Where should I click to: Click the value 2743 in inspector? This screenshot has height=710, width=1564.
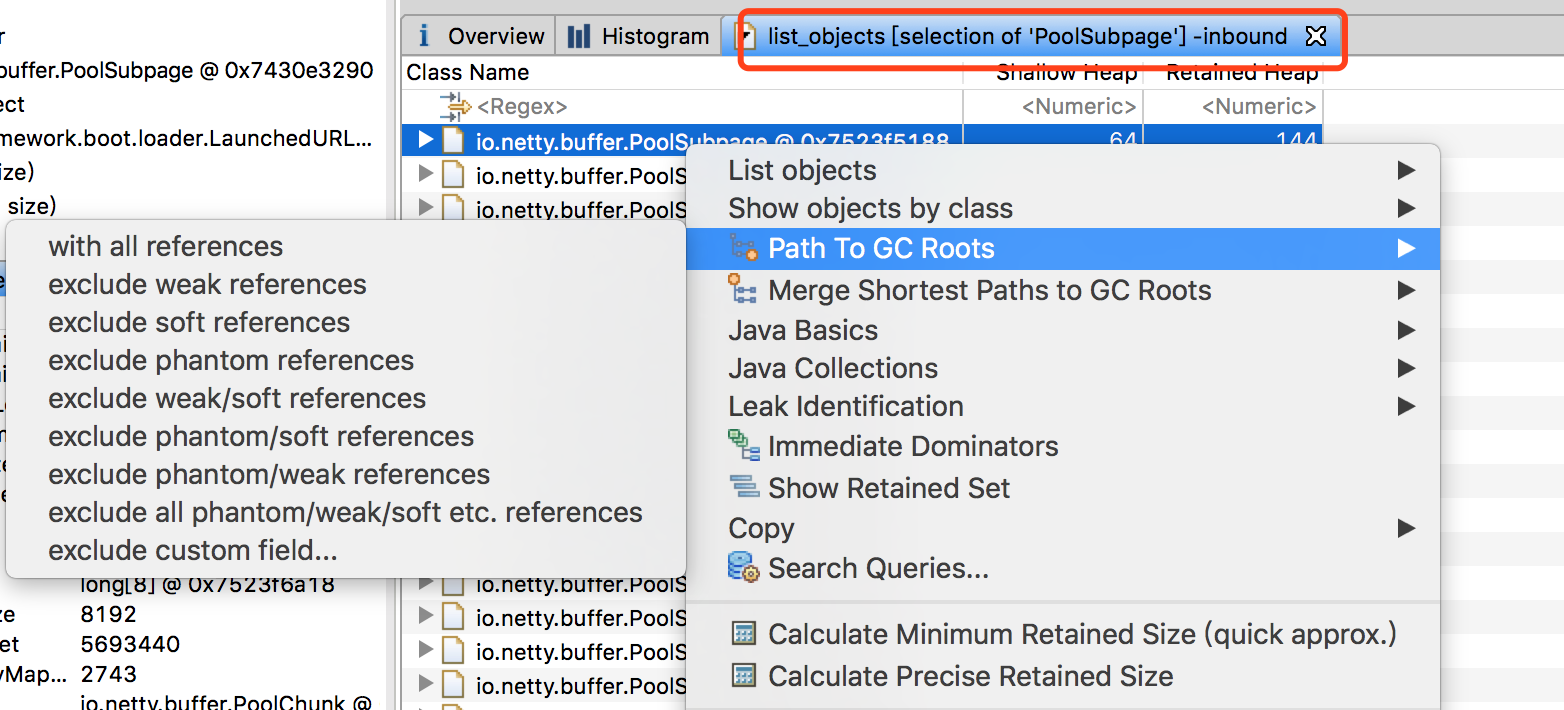pyautogui.click(x=108, y=674)
